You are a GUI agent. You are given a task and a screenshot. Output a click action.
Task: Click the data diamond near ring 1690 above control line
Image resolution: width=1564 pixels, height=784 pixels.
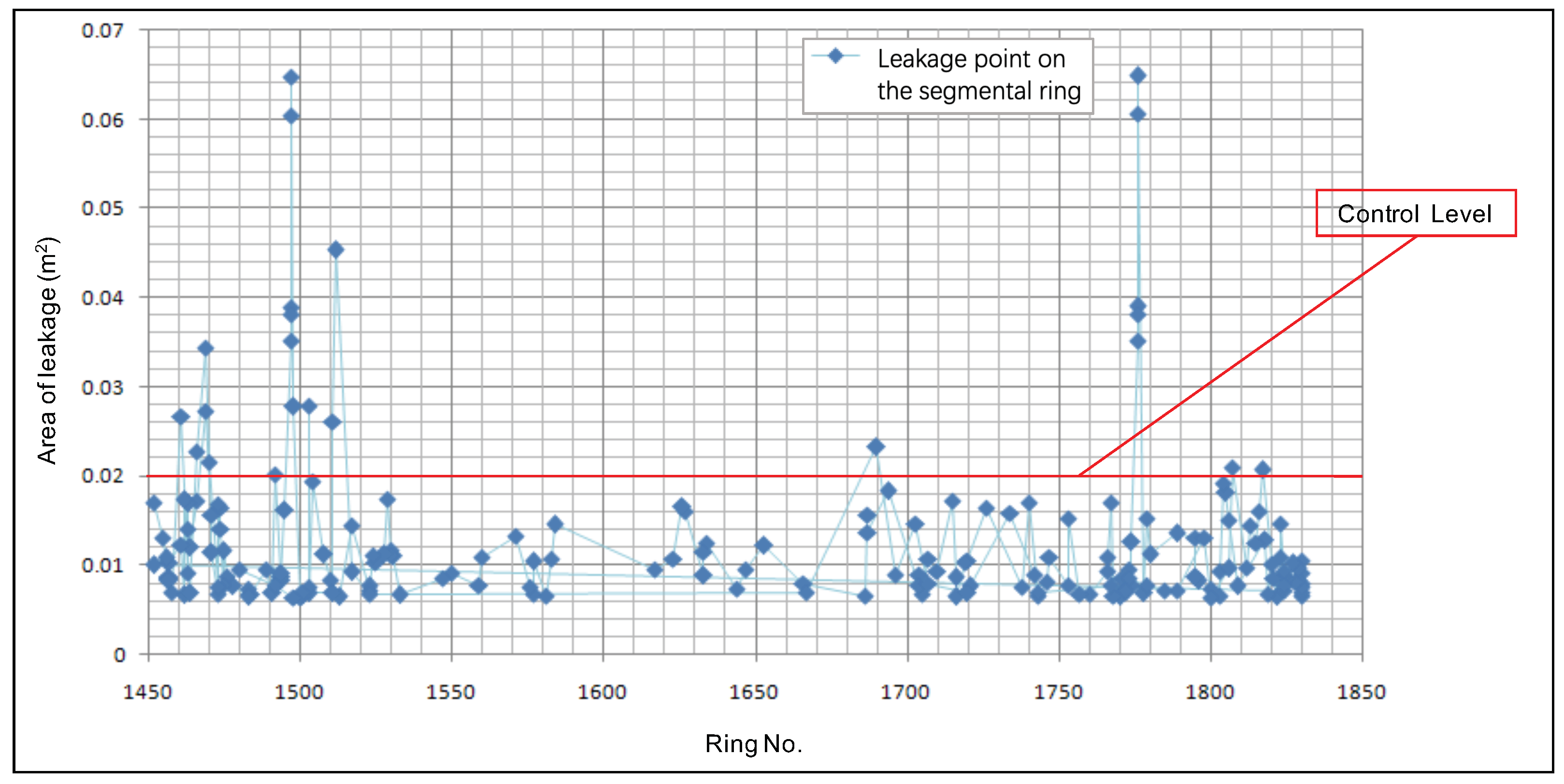tap(875, 447)
